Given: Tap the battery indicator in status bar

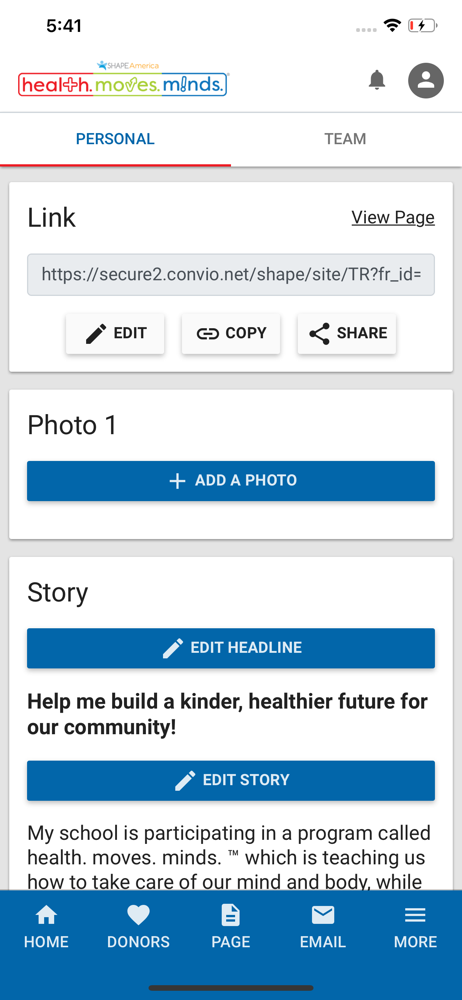Looking at the screenshot, I should point(423,26).
